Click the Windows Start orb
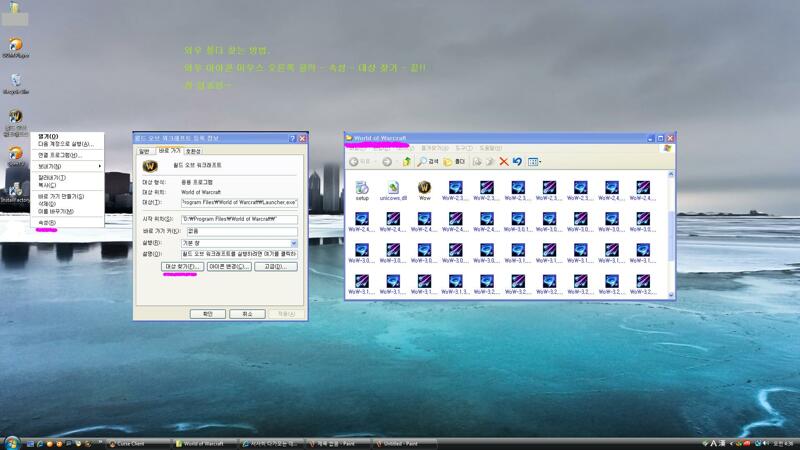Screen dimensions: 800x450 pos(12,443)
